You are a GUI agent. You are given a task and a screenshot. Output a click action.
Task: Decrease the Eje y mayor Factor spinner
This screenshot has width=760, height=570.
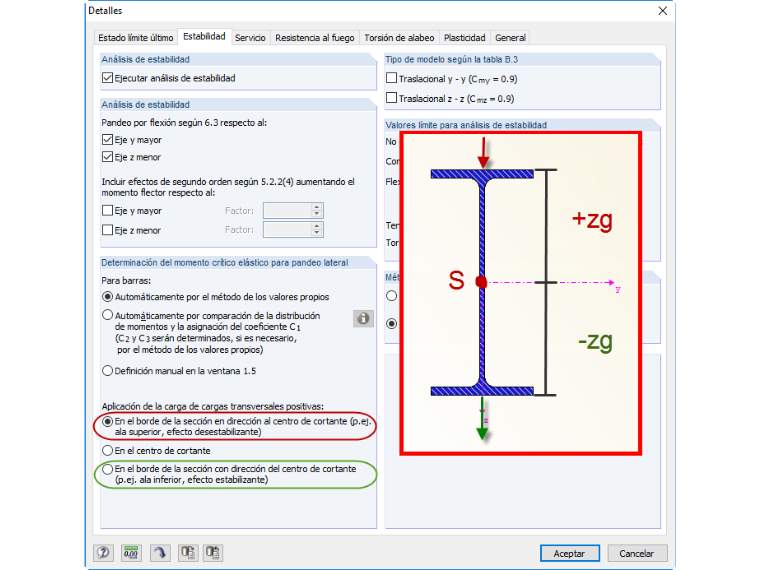click(317, 214)
